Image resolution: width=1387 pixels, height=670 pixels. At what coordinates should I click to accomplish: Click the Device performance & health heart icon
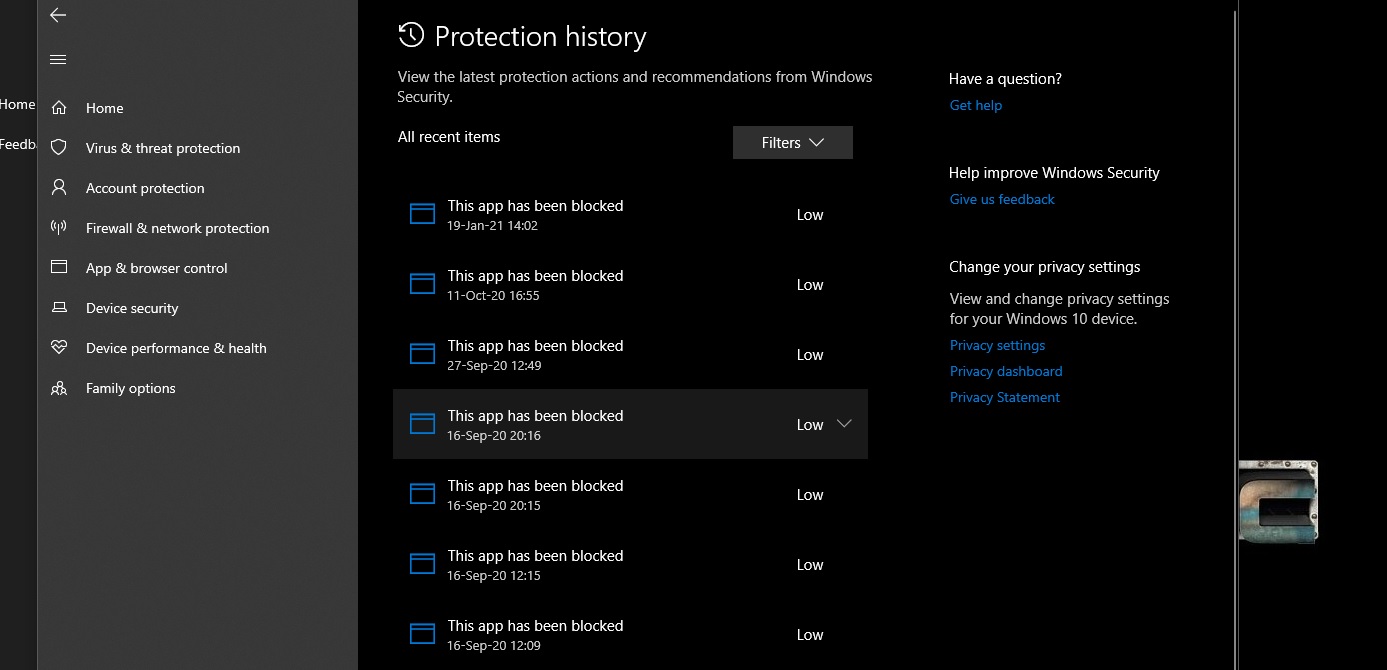click(x=59, y=348)
